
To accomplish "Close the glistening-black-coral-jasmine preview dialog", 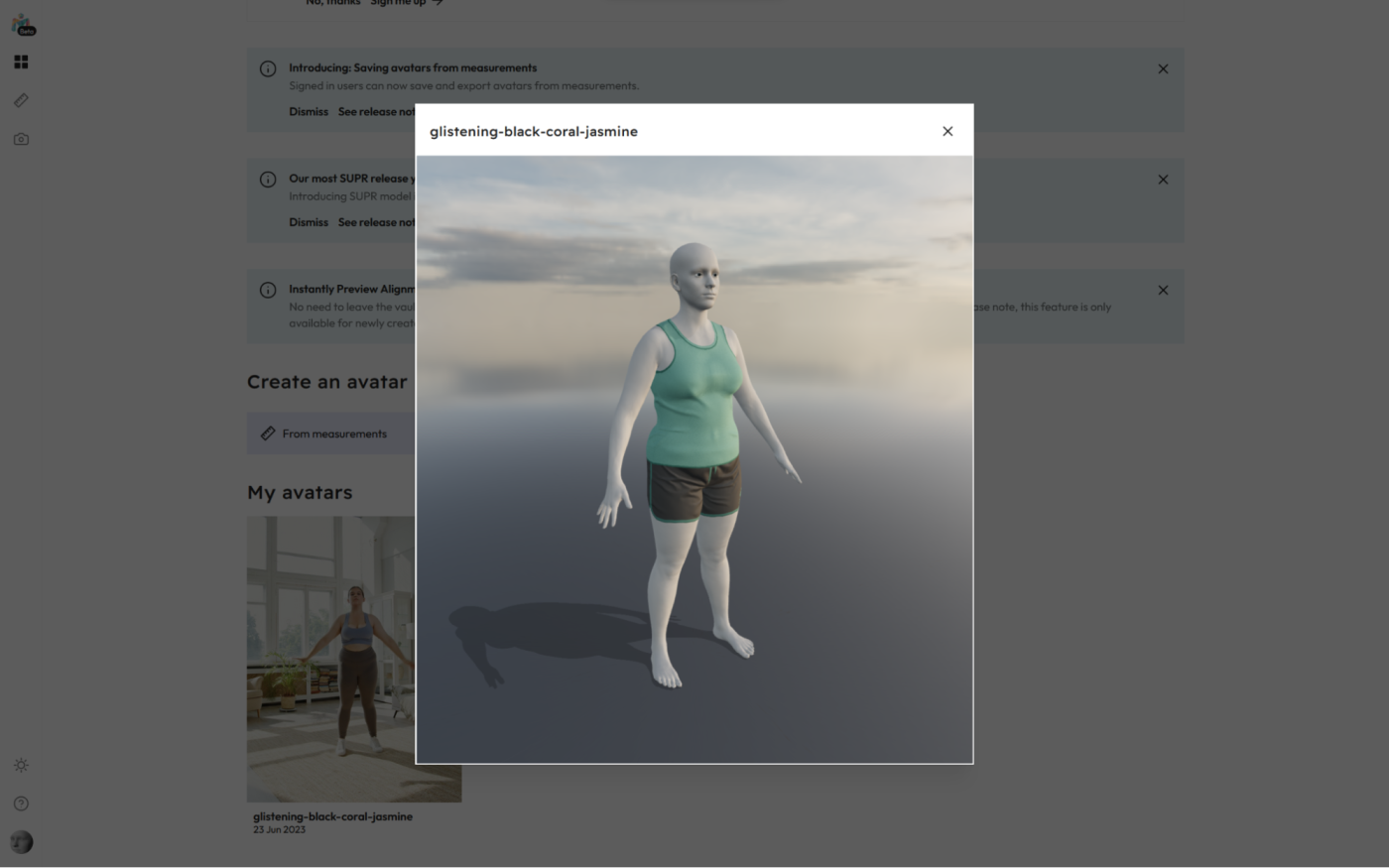I will coord(947,131).
